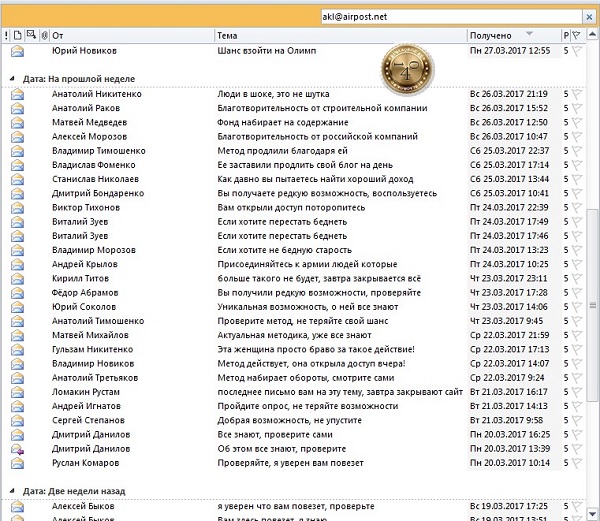Sort by the От sender column header
The width and height of the screenshot is (600, 521).
point(132,36)
